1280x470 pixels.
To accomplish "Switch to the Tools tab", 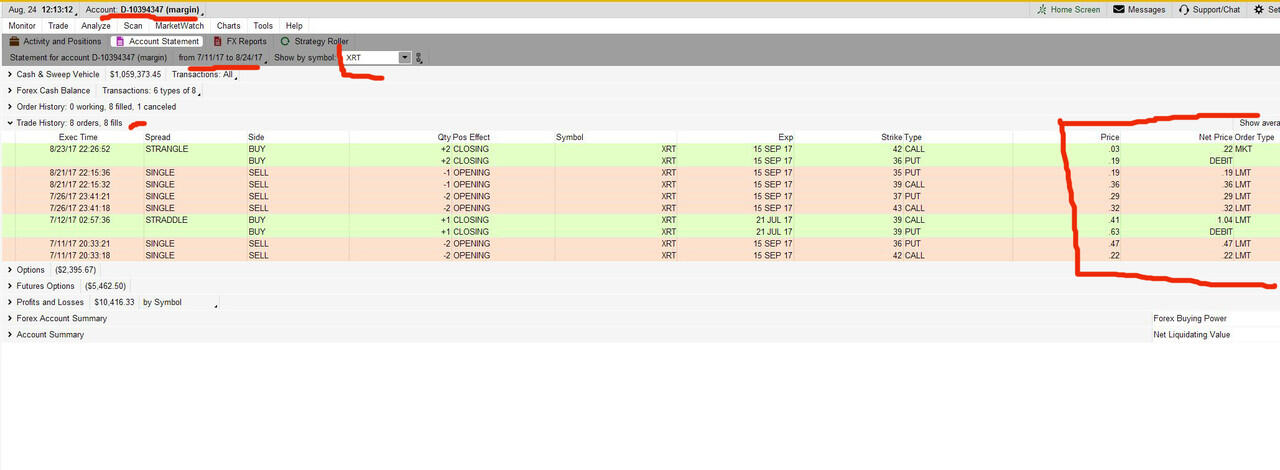I will (x=263, y=25).
